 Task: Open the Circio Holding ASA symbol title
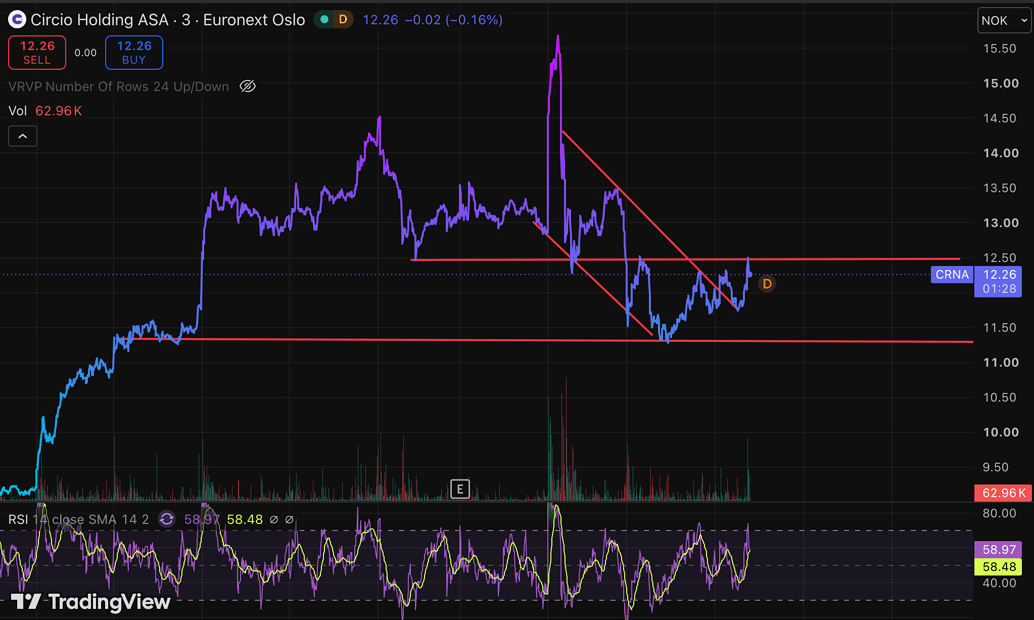167,20
